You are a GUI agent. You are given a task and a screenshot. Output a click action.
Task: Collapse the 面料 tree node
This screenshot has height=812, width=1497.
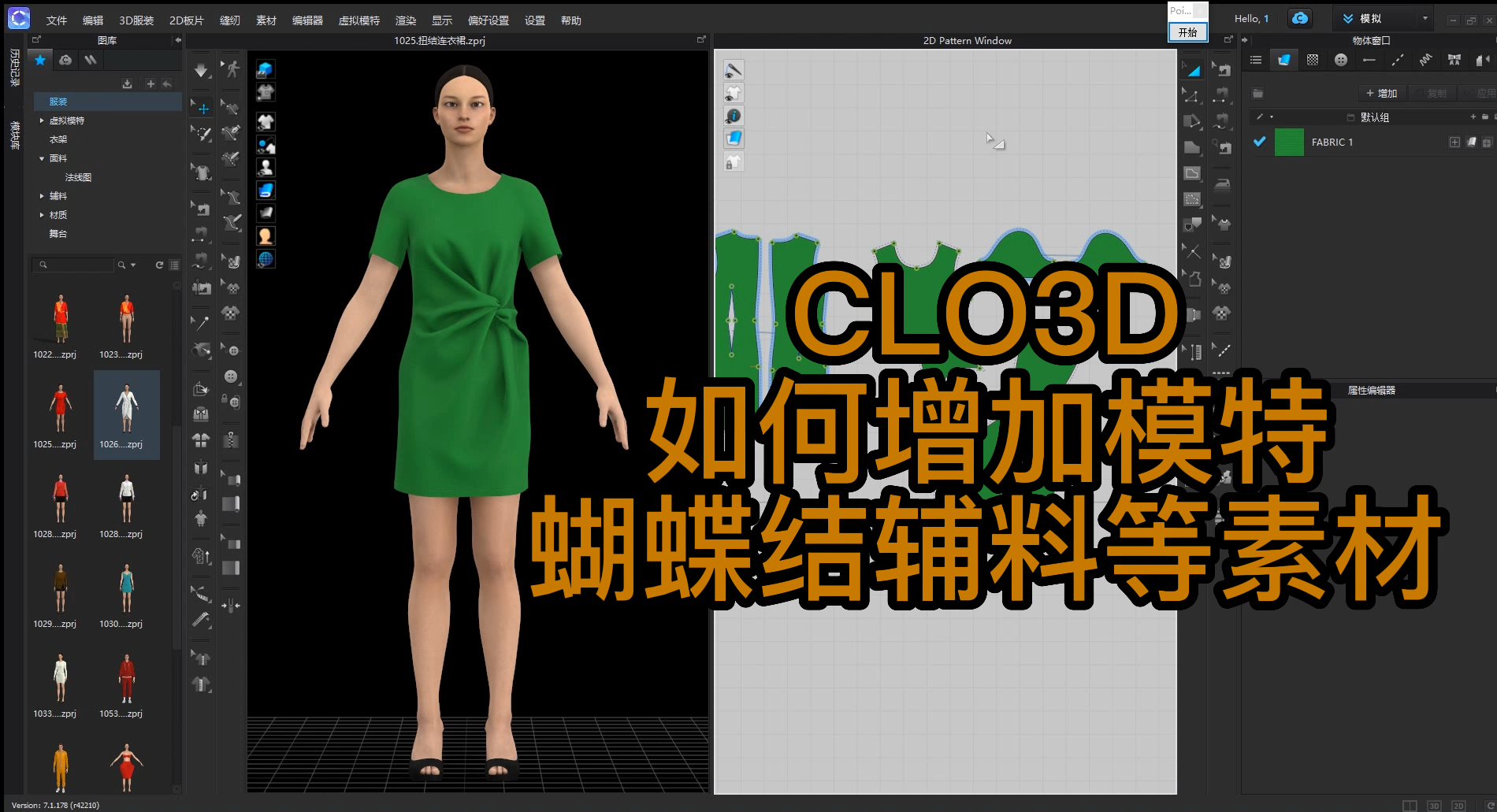point(42,158)
